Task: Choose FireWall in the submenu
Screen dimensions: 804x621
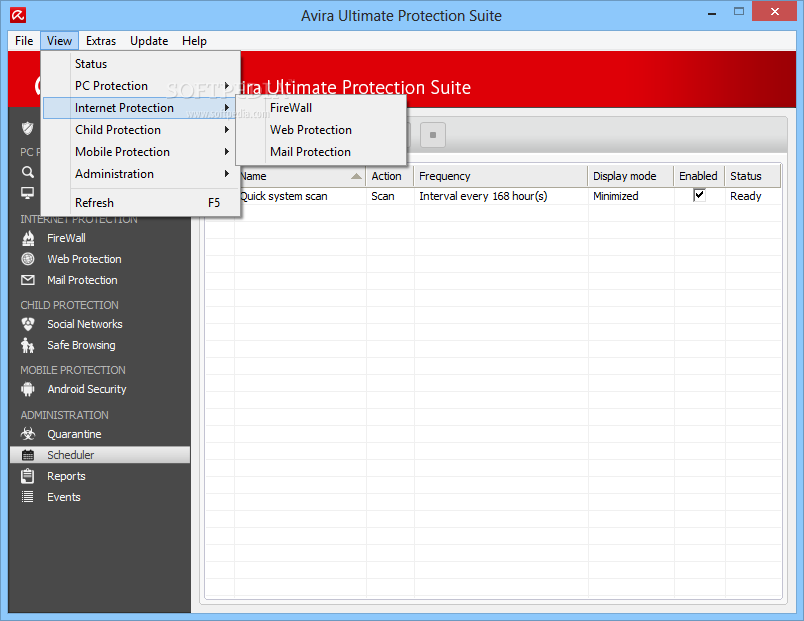Action: tap(321, 108)
